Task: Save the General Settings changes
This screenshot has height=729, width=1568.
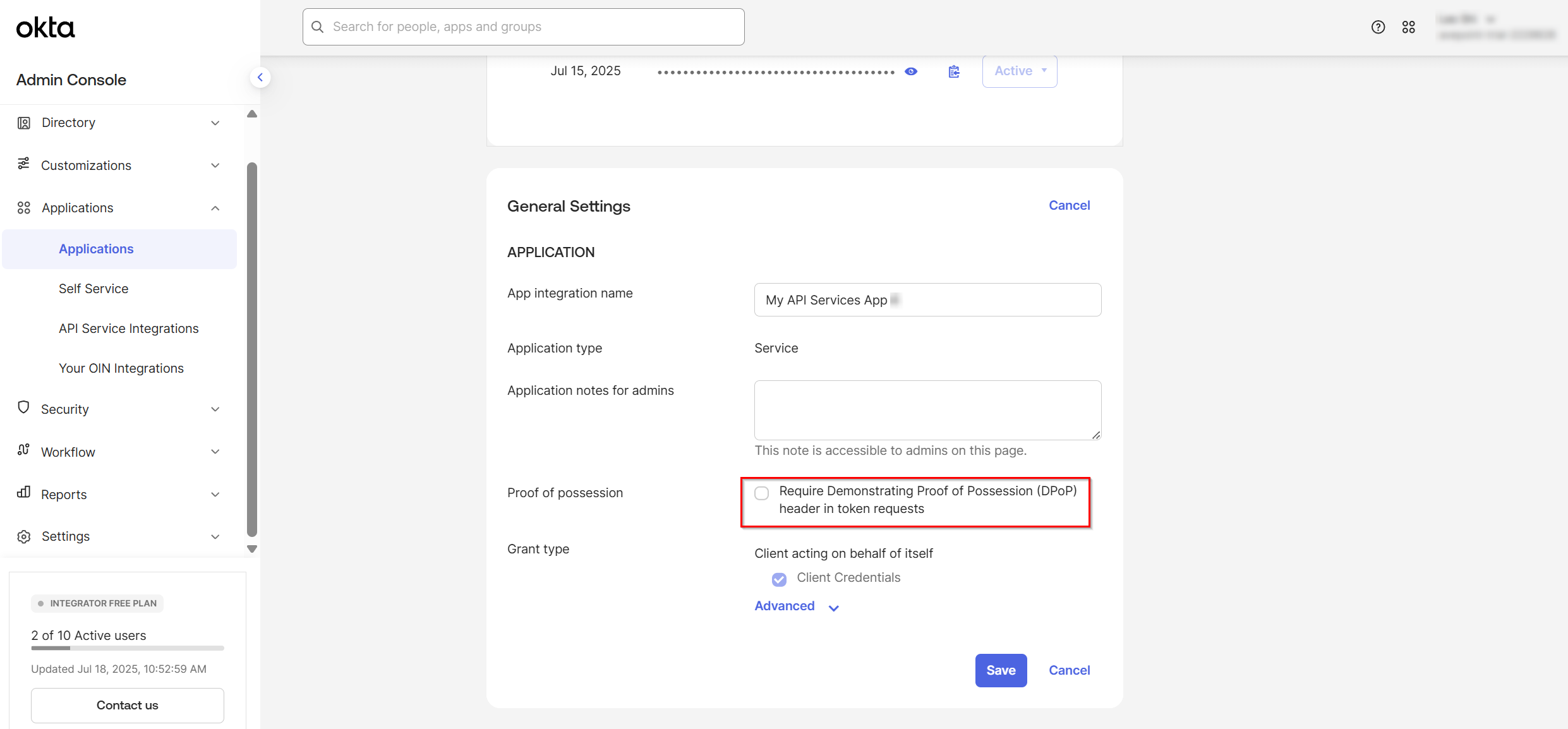Action: (1001, 670)
